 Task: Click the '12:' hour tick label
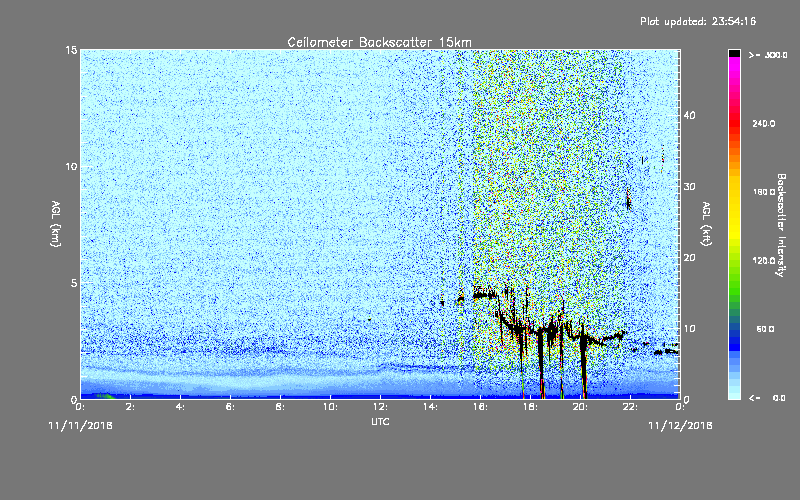pyautogui.click(x=380, y=407)
